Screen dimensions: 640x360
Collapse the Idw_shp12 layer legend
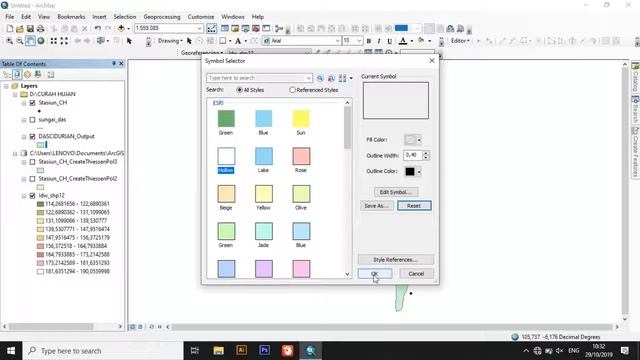24,196
